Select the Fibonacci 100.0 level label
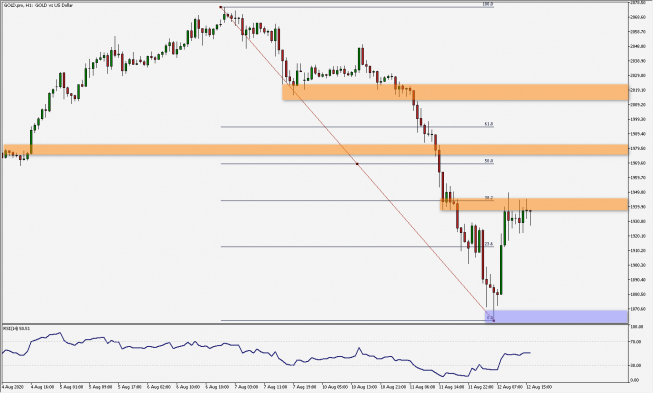This screenshot has height=393, width=653. click(x=488, y=4)
